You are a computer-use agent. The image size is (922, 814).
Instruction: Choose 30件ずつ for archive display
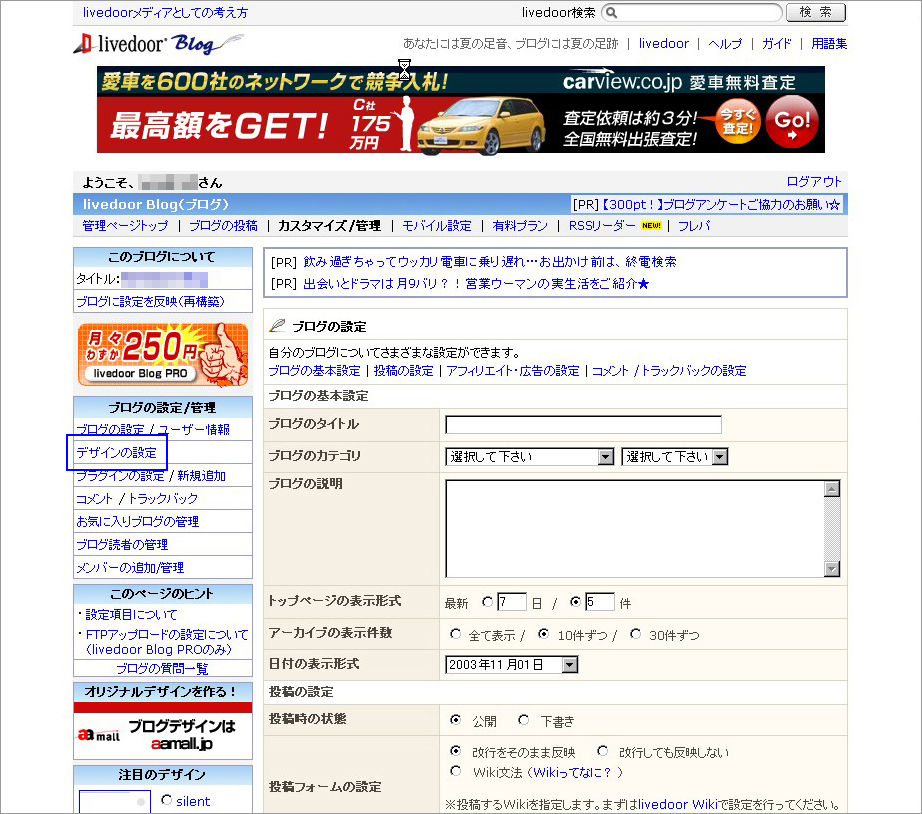[x=635, y=634]
